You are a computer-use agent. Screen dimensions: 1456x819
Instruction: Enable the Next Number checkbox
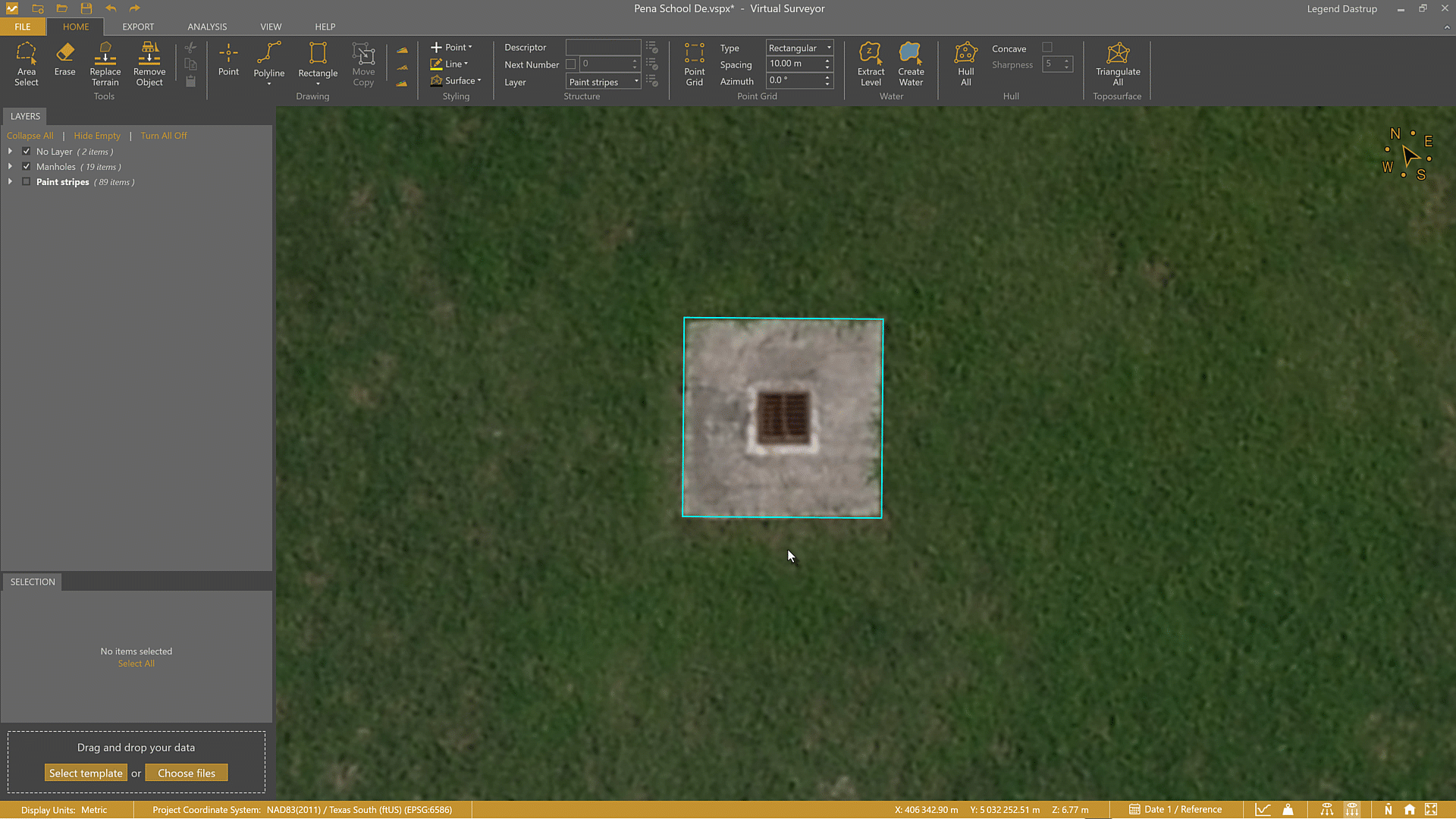(571, 64)
